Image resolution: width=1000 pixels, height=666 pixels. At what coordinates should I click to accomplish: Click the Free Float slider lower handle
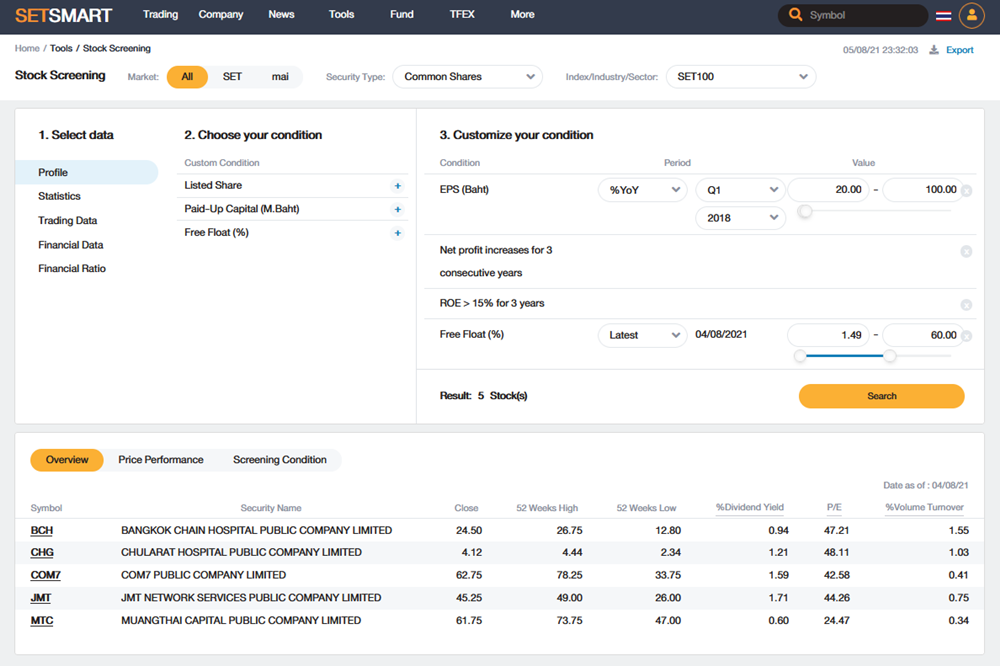click(800, 356)
